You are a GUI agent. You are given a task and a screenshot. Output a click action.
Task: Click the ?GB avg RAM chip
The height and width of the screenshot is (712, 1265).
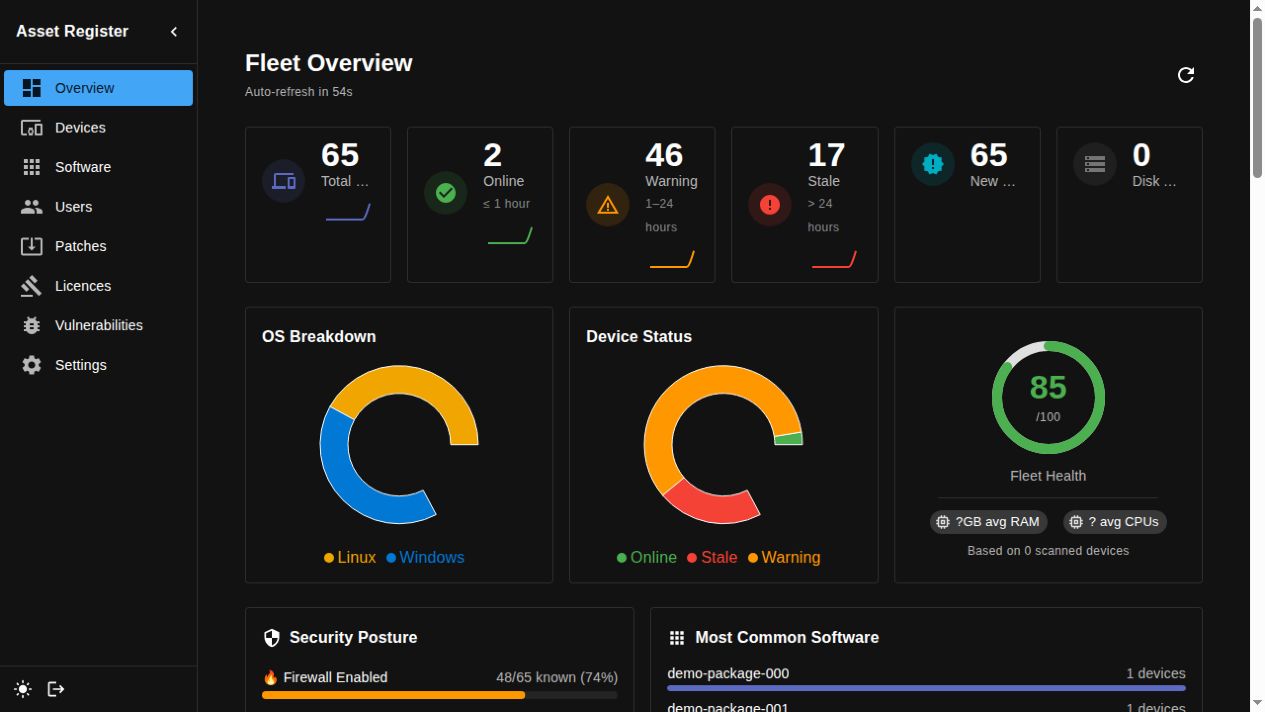(989, 522)
